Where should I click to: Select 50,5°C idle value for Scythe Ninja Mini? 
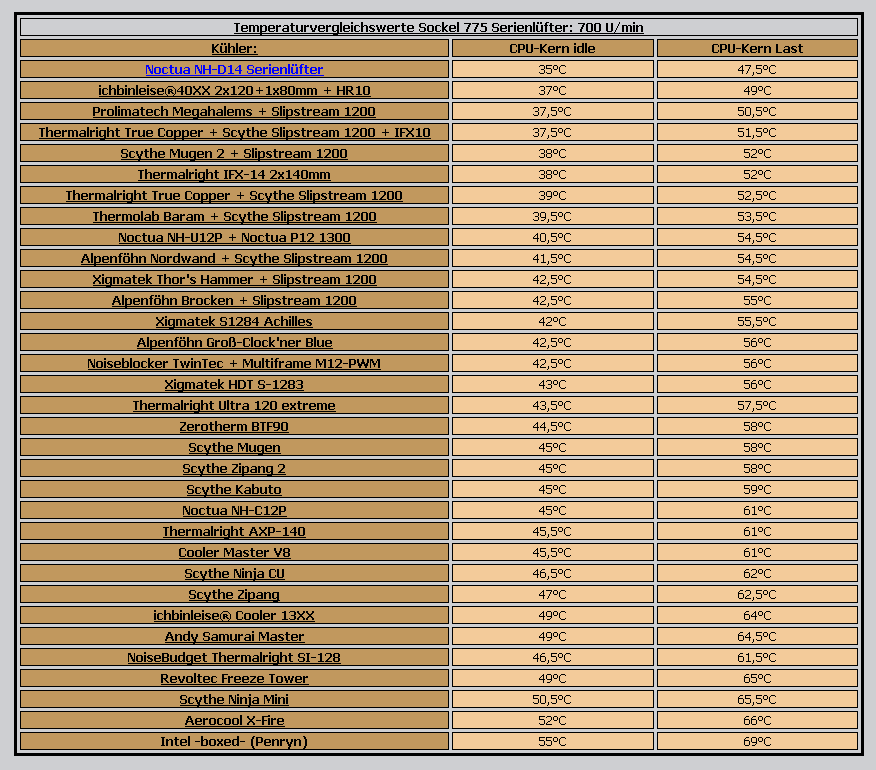click(552, 699)
